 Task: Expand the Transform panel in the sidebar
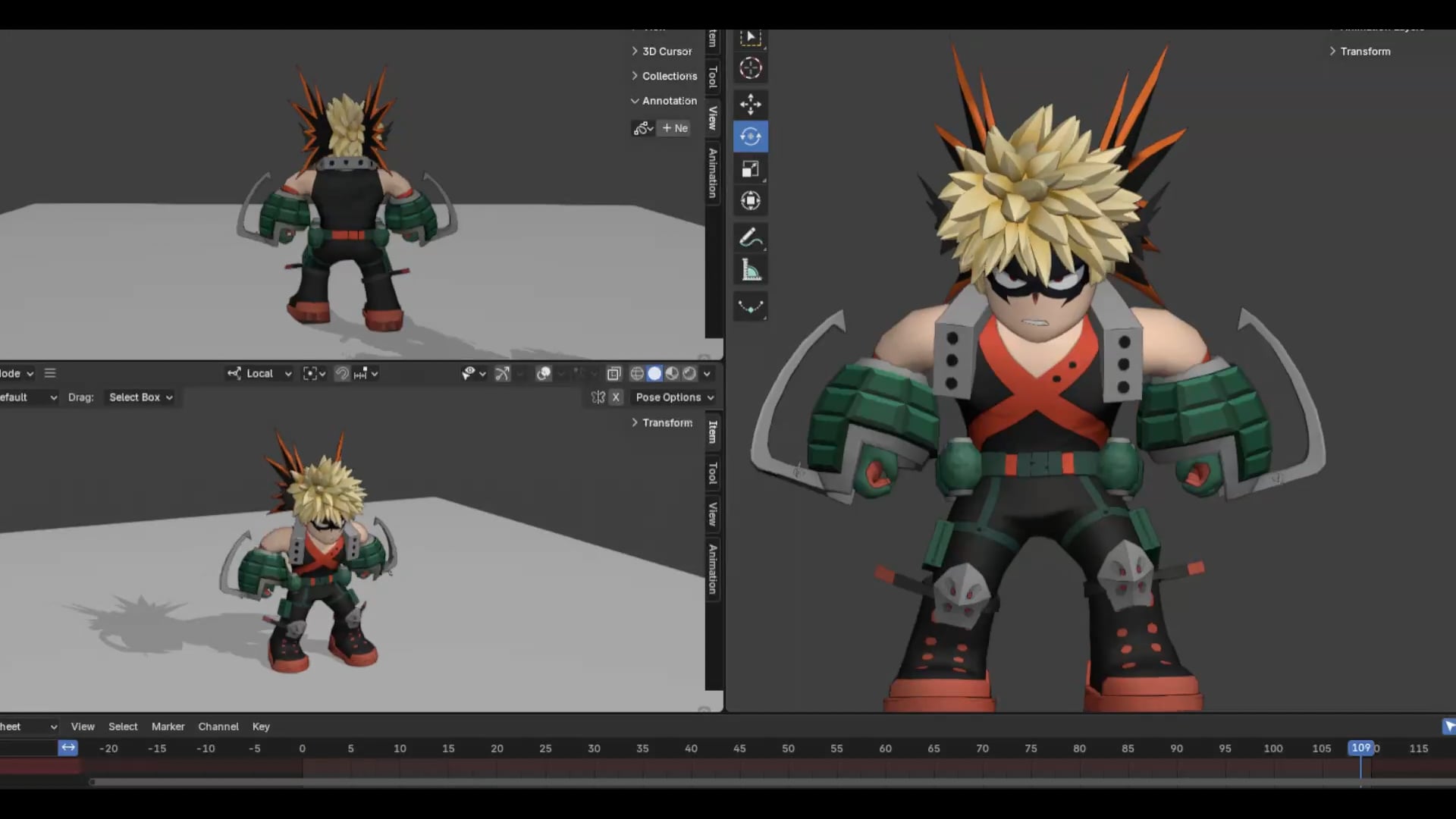(x=664, y=422)
